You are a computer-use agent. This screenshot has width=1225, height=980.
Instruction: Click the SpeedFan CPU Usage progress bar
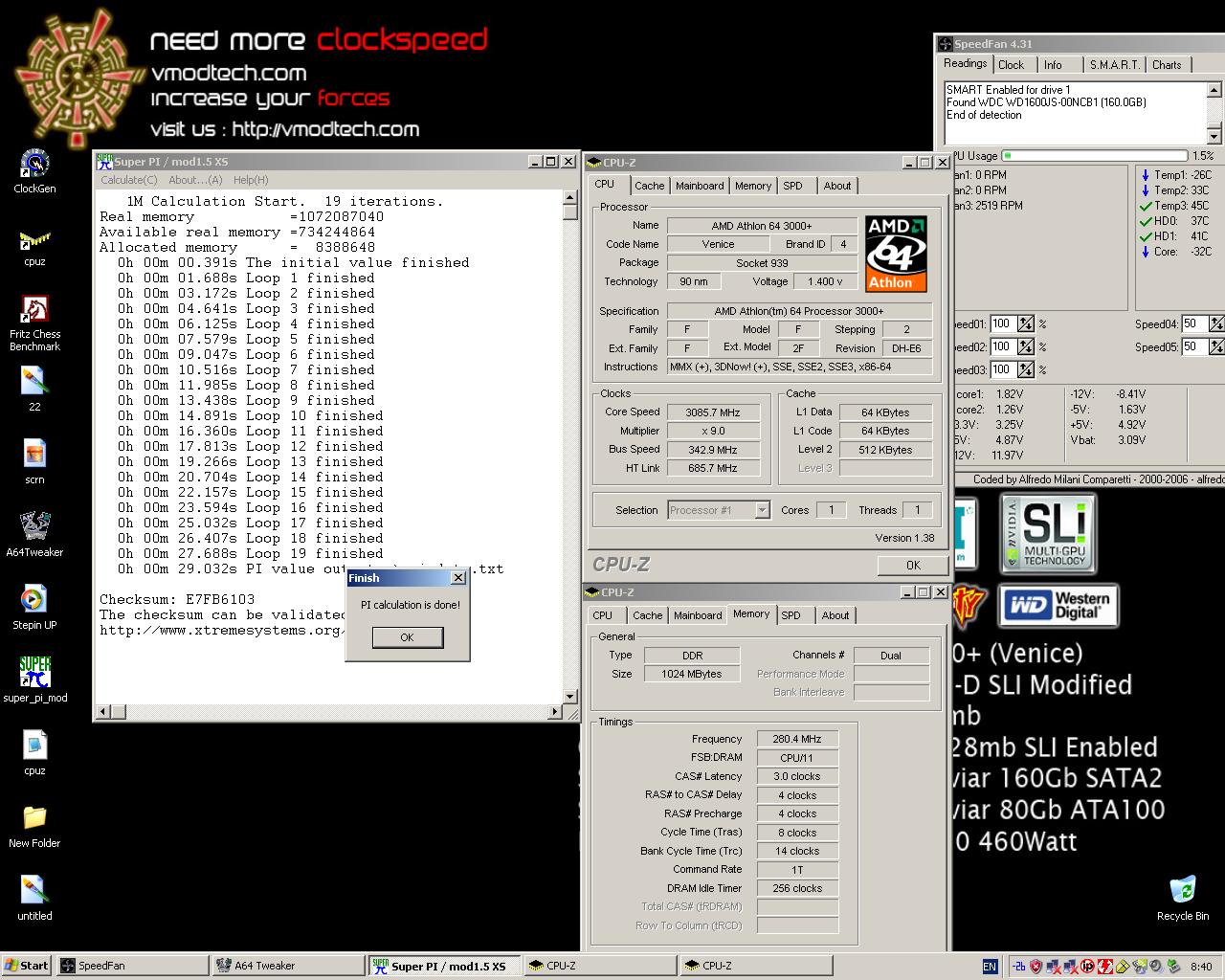1094,155
